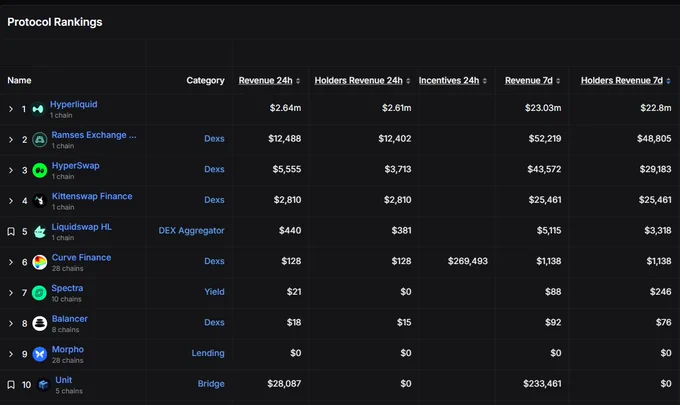Click the $22.8m holders revenue value
Viewport: 680px width, 405px height.
tap(656, 108)
